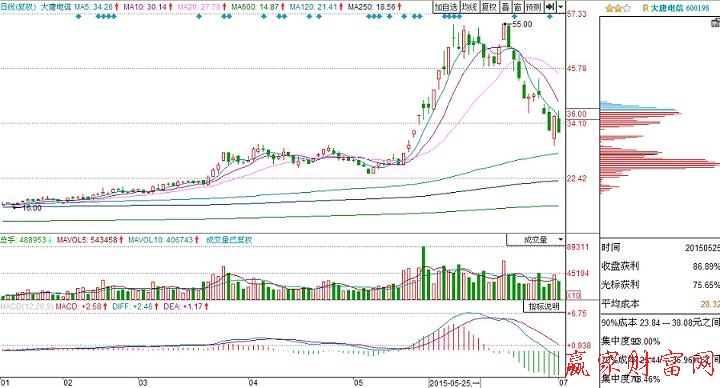
Task: Click the star rating icons
Action: [618, 8]
